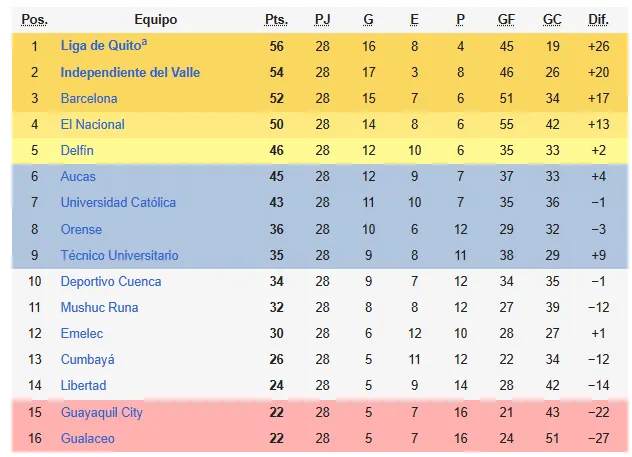Open the El Nacional team page

tap(93, 124)
